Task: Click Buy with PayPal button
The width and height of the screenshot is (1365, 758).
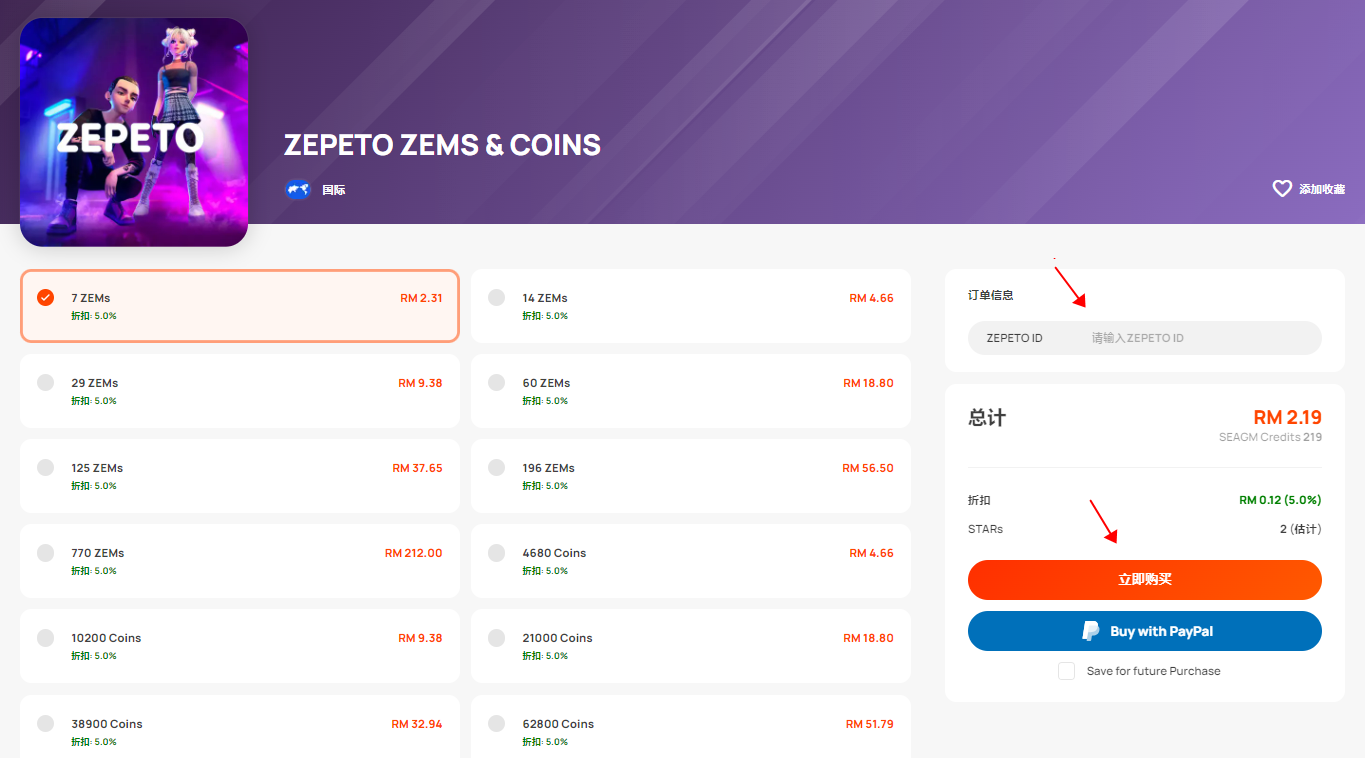Action: [1145, 631]
